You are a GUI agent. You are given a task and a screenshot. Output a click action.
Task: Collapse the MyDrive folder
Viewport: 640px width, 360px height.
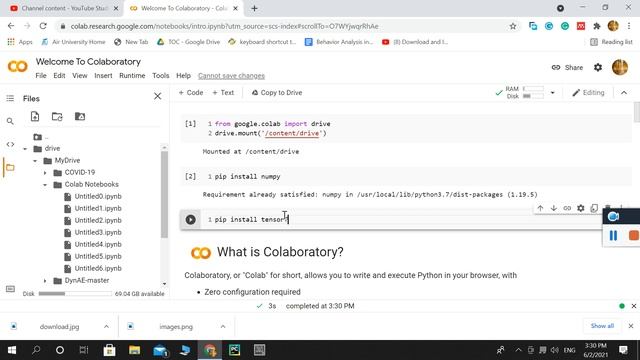(x=35, y=161)
